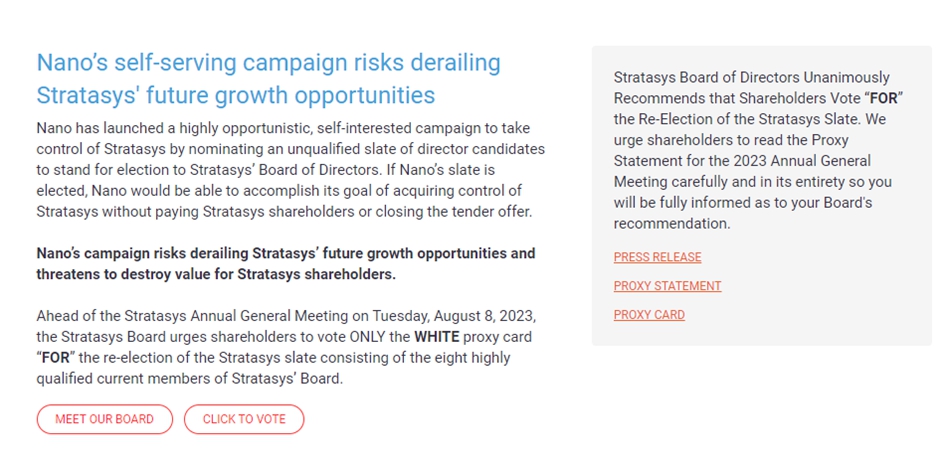Click the heading line "Nano's self-serving campaign risks derailing"
Viewport: 946px width, 471px height.
(268, 62)
